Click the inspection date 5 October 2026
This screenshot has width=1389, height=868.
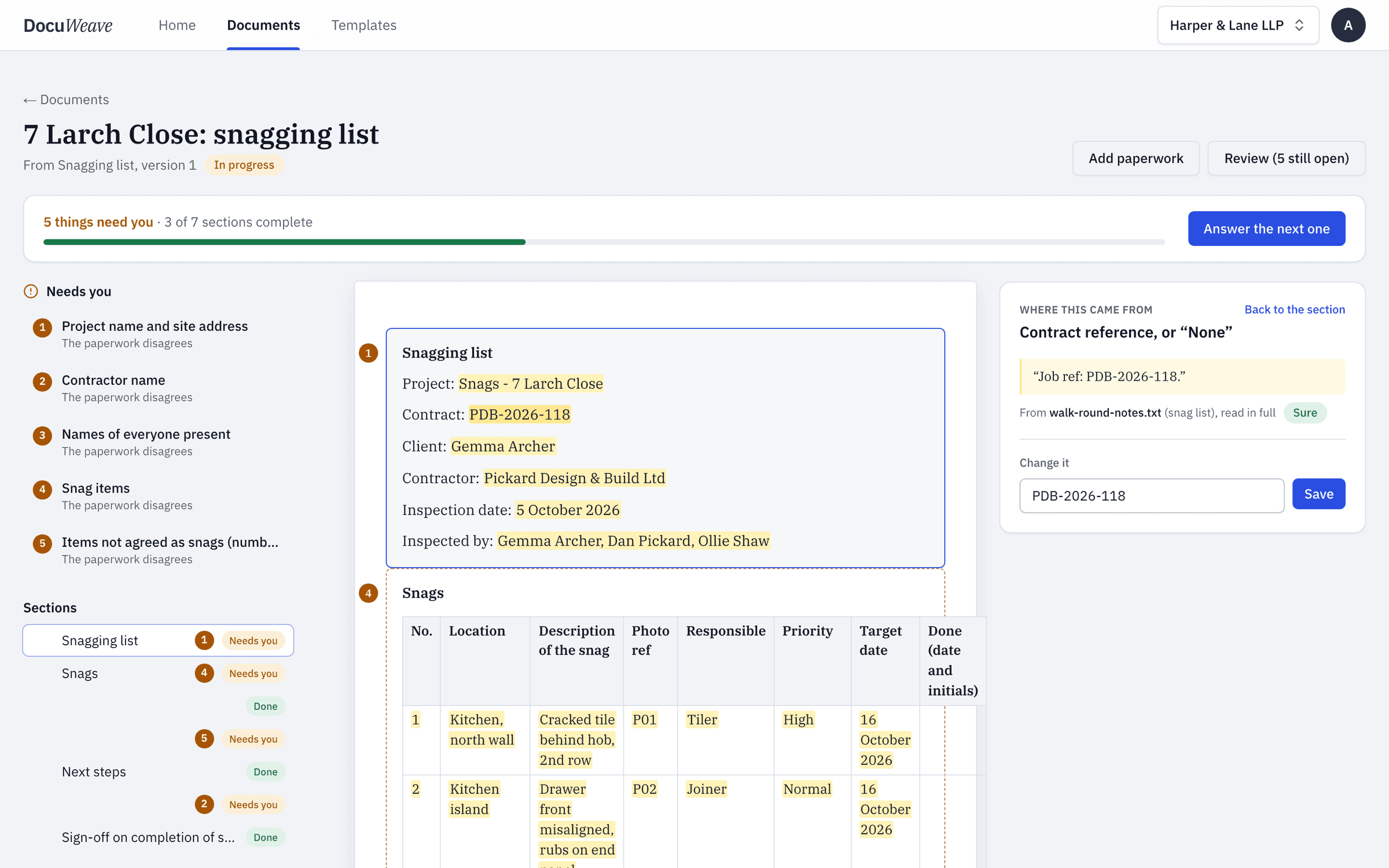[568, 510]
